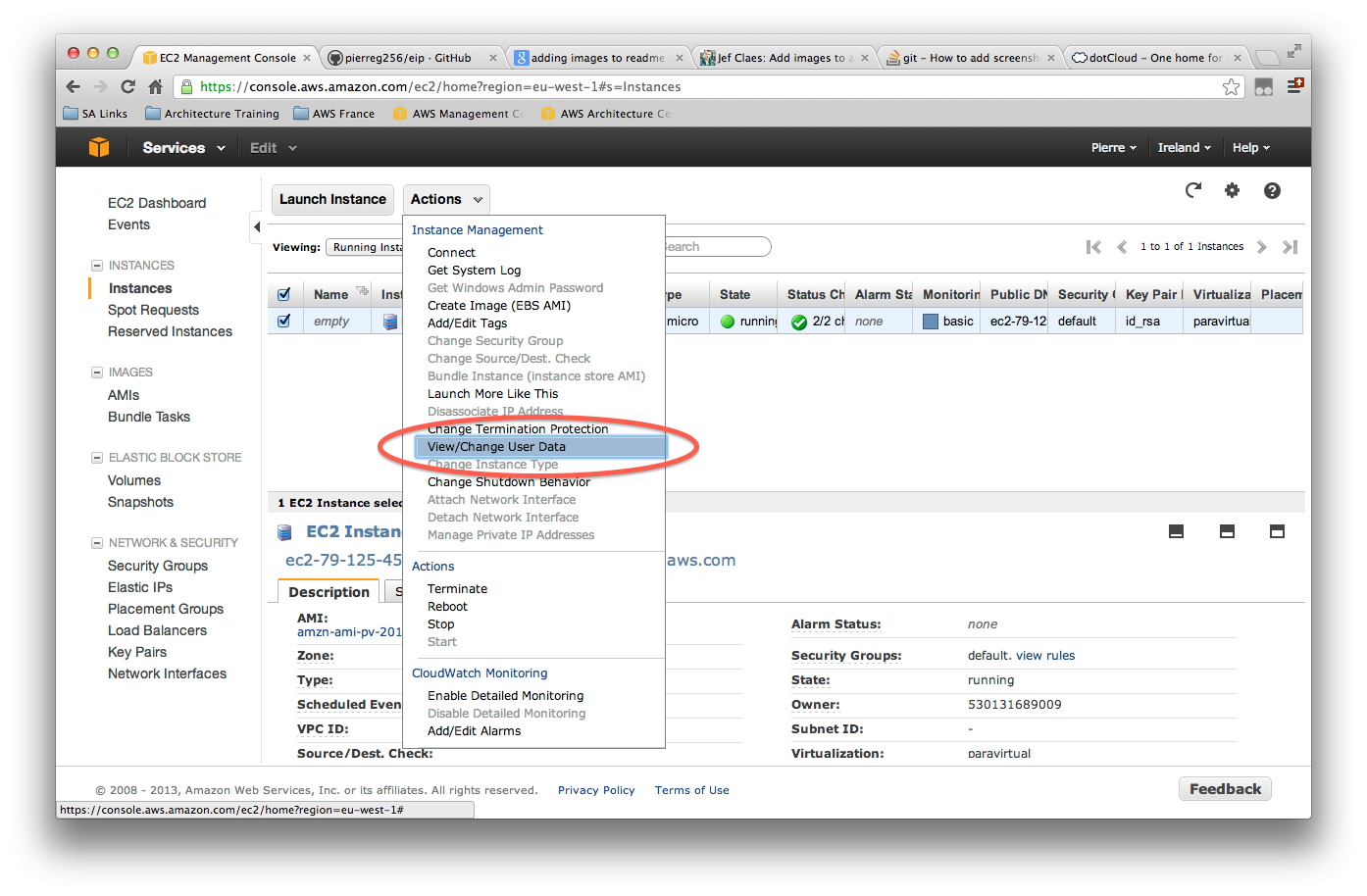Viewport: 1367px width, 896px height.
Task: Select 'View/Change User Data' menu entry
Action: (x=539, y=447)
